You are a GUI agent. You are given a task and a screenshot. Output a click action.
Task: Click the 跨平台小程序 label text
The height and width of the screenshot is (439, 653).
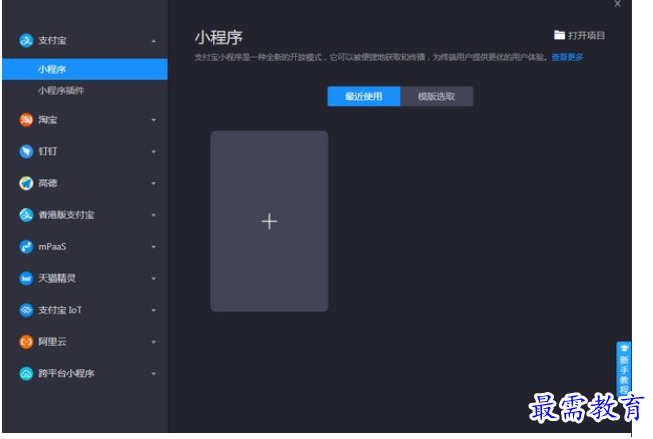point(66,374)
